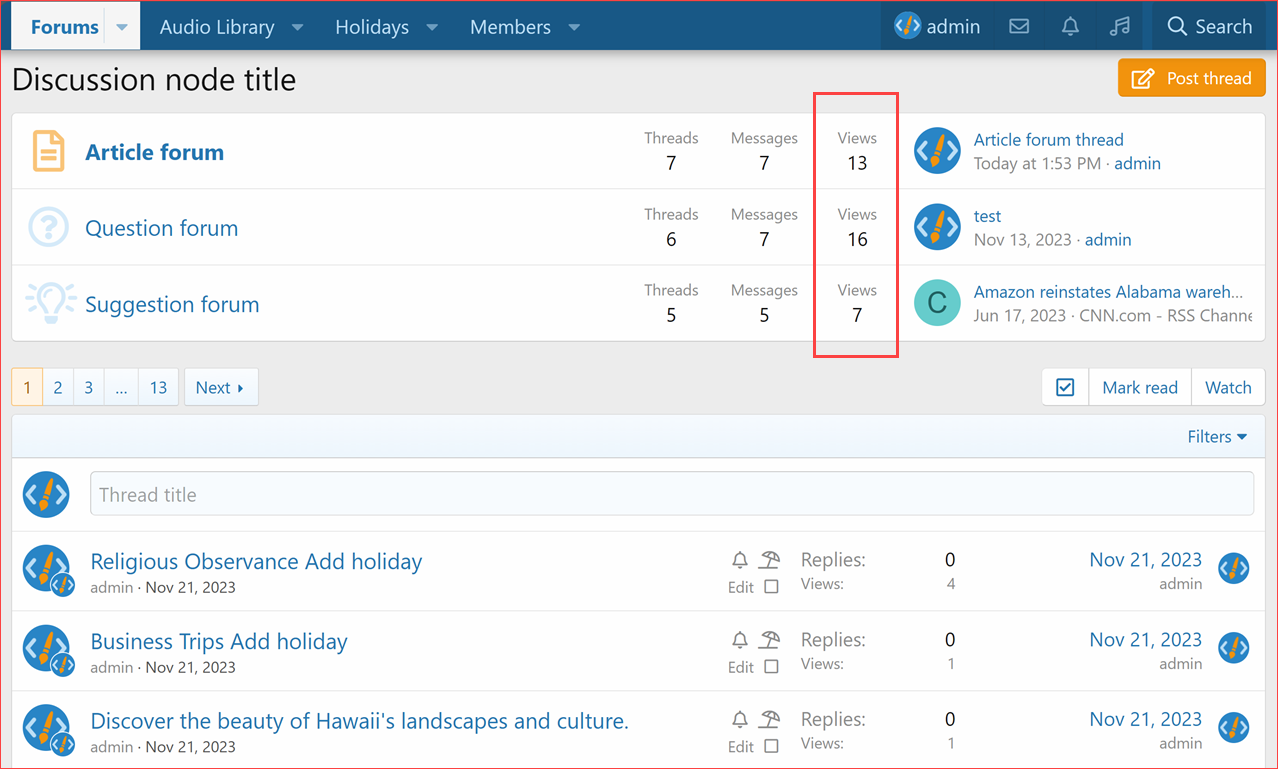Open the Filters dropdown
The width and height of the screenshot is (1278, 769).
point(1216,436)
